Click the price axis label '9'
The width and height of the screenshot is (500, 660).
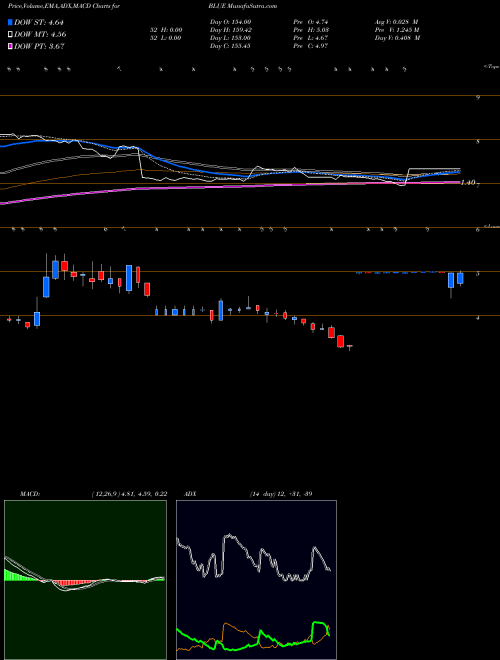pos(478,98)
